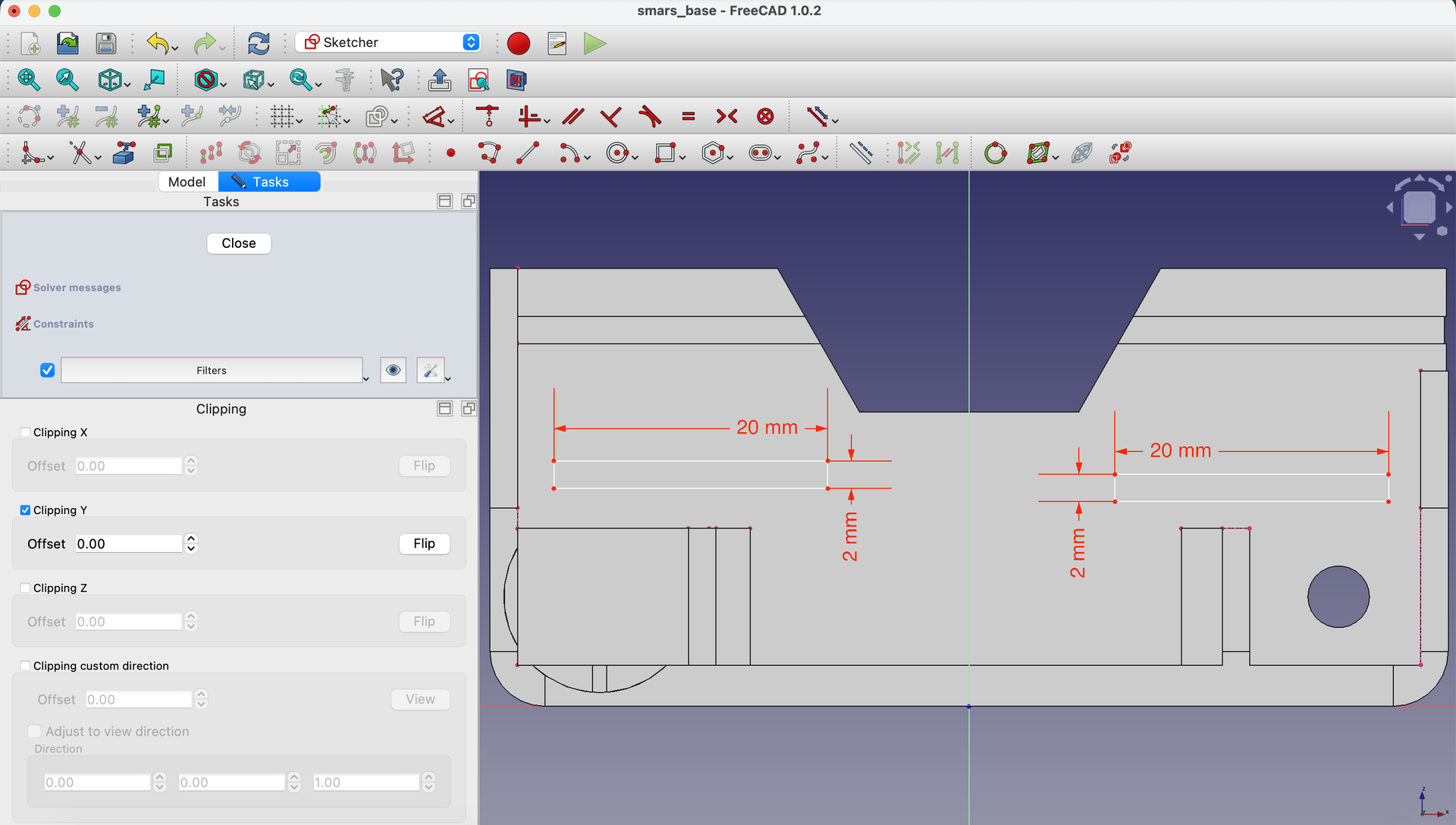The height and width of the screenshot is (825, 1456).
Task: Click the green Execute macro play icon
Action: click(595, 43)
